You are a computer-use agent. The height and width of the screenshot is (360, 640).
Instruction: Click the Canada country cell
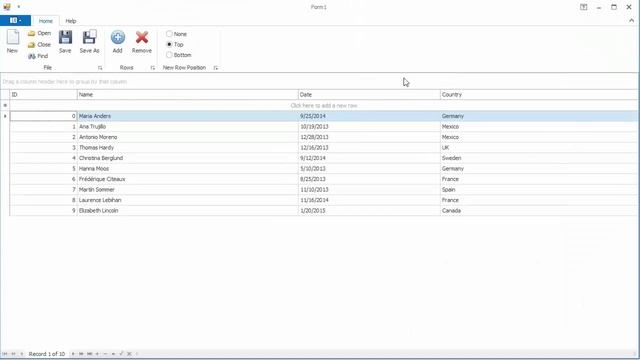tap(539, 211)
